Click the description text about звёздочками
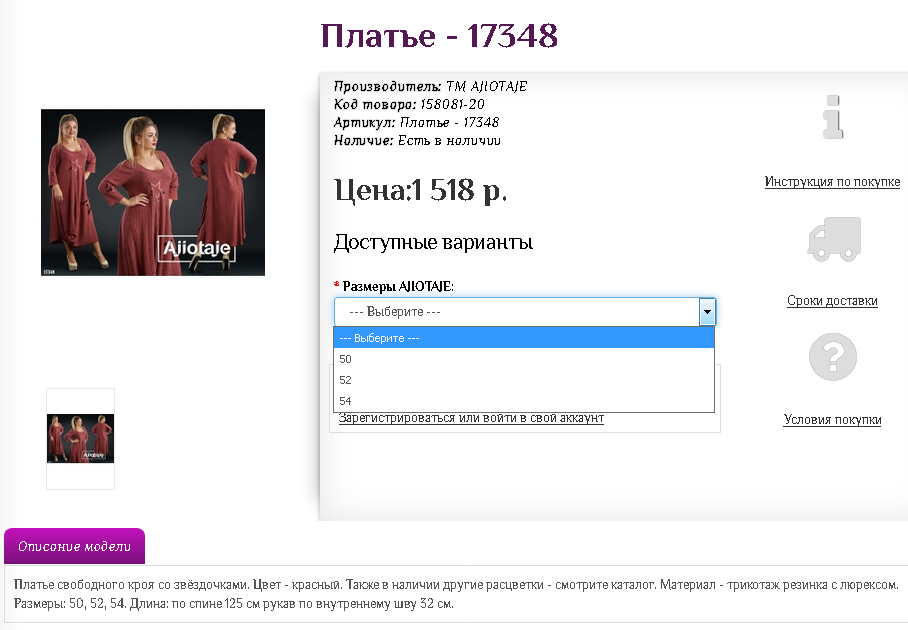 [x=456, y=594]
